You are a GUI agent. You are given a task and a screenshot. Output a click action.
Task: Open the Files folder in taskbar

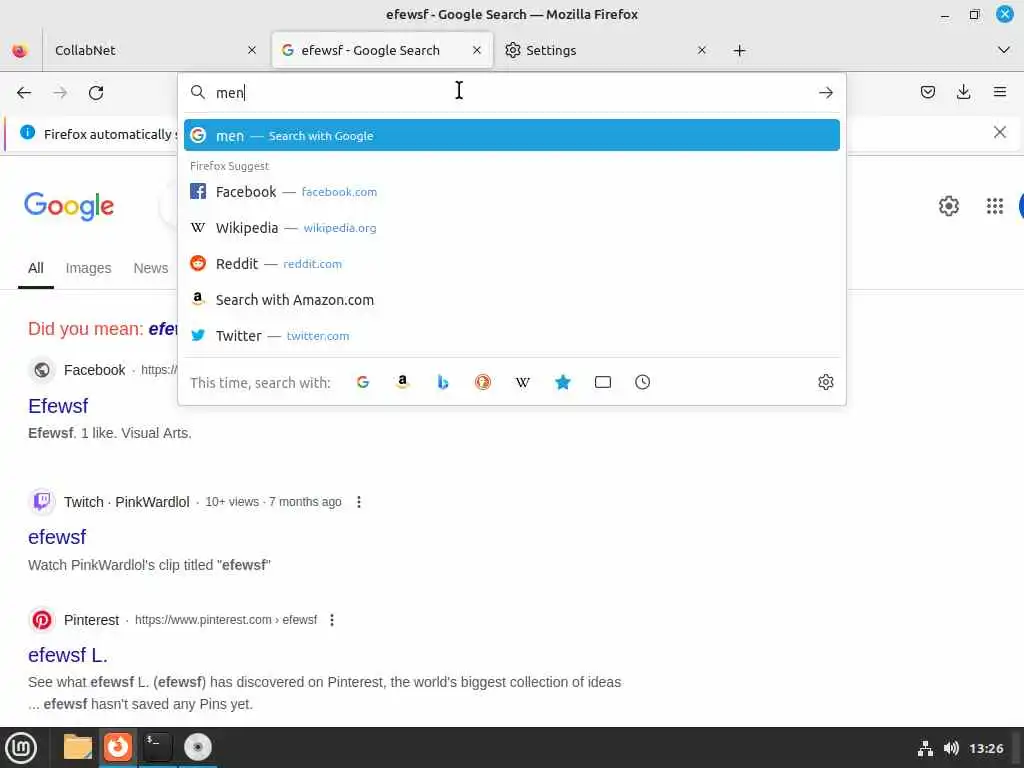pos(78,747)
